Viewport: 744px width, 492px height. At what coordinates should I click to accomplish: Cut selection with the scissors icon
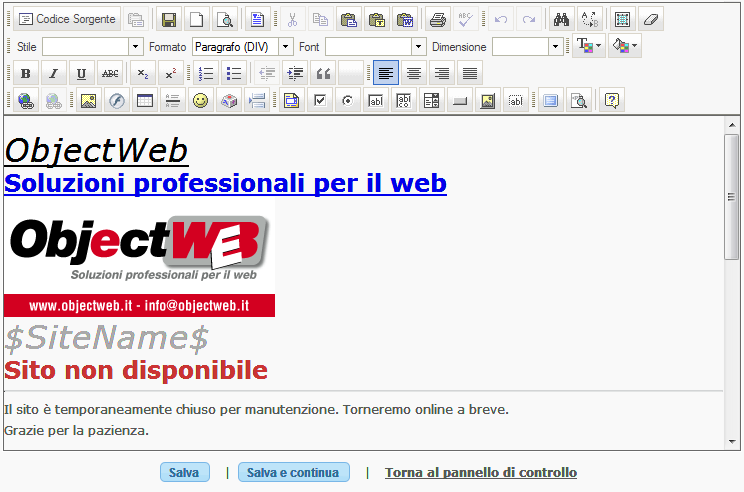(293, 19)
